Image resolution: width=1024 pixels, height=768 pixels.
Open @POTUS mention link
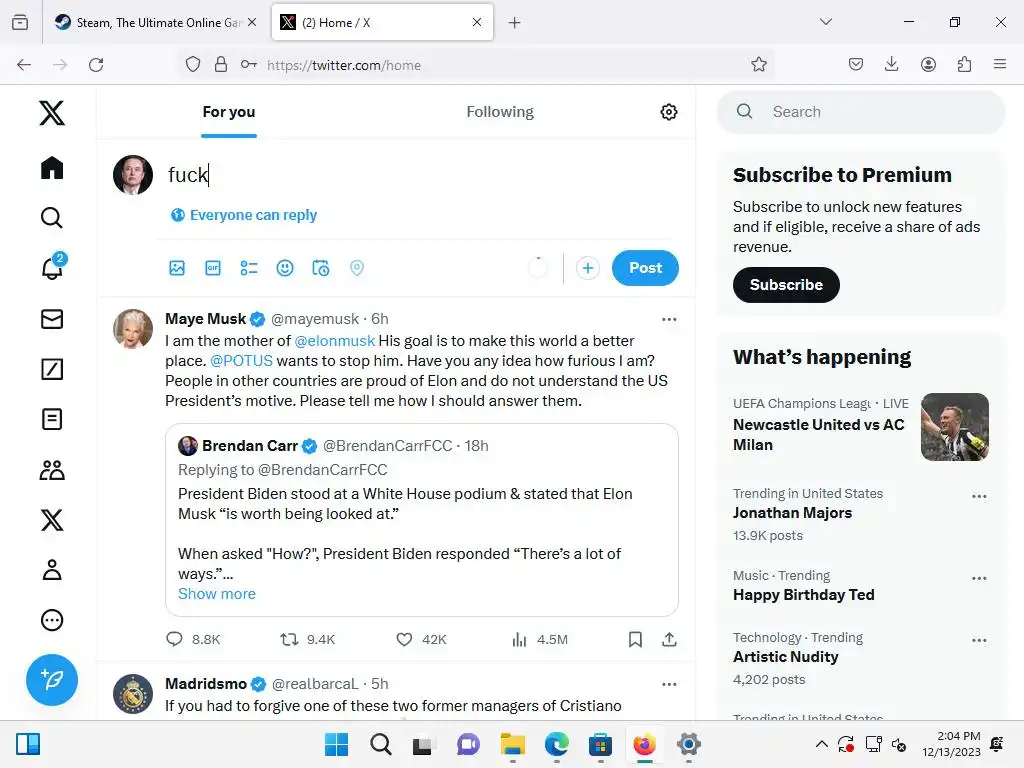242,360
